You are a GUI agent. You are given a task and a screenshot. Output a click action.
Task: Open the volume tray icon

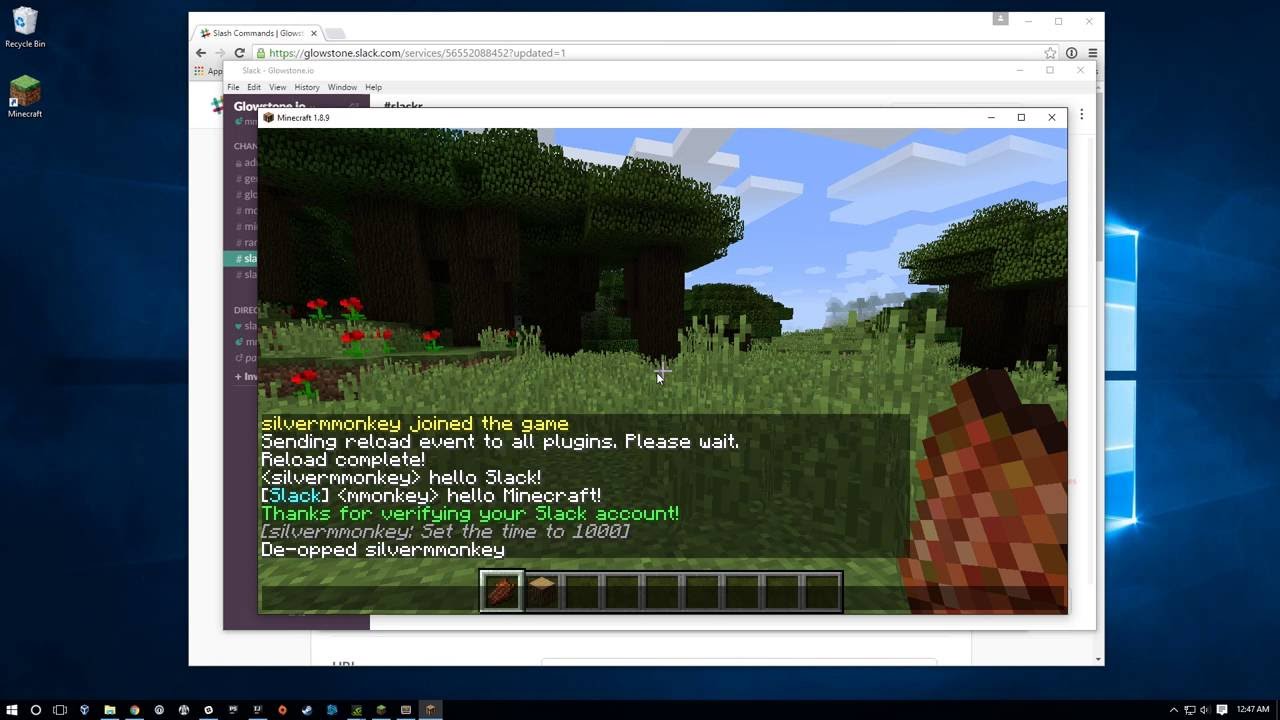(1204, 710)
